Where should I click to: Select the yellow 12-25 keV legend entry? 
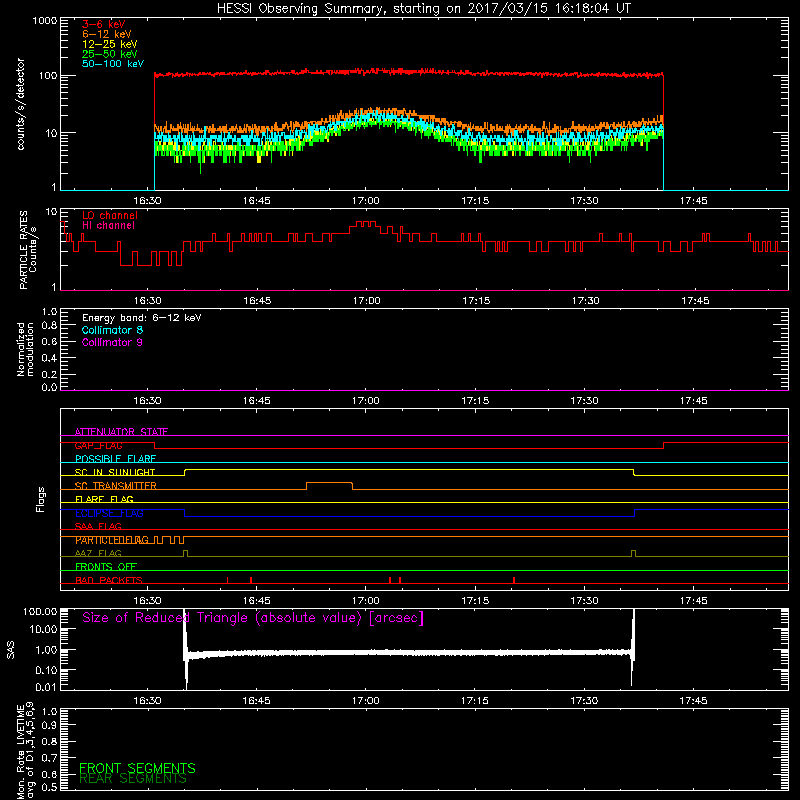point(109,44)
